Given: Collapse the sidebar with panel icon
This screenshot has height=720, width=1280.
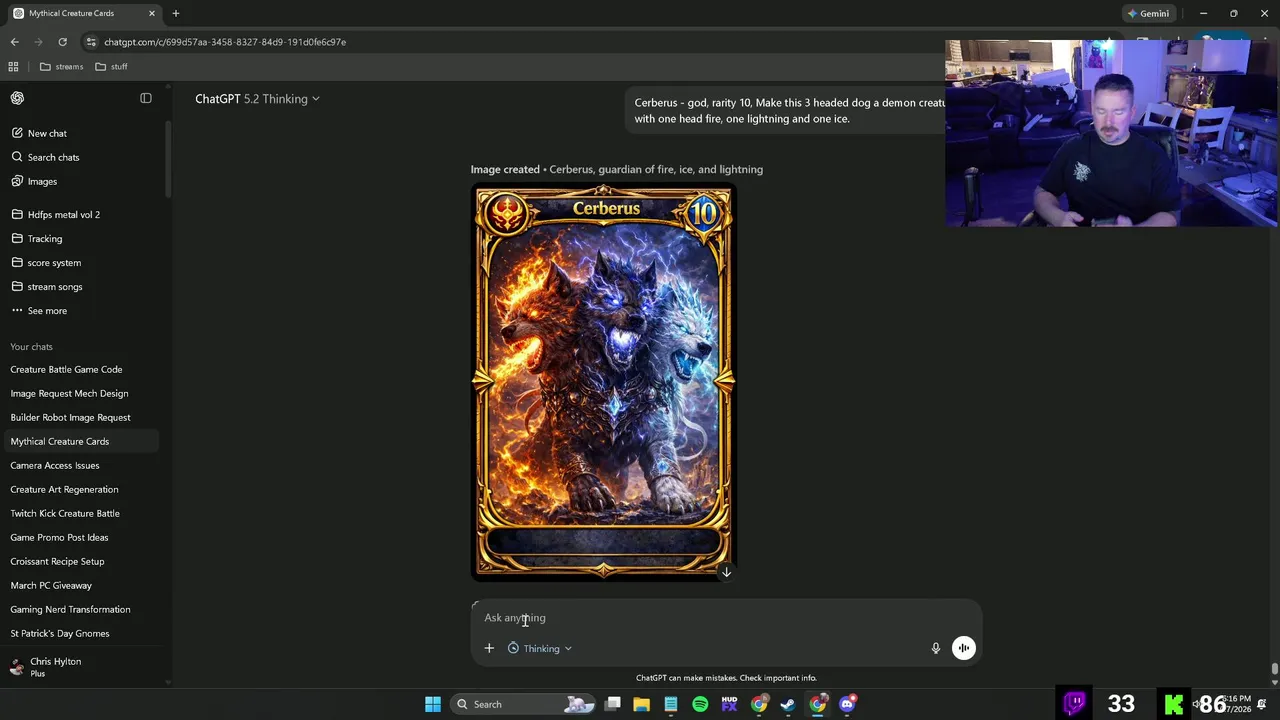Looking at the screenshot, I should tap(146, 98).
